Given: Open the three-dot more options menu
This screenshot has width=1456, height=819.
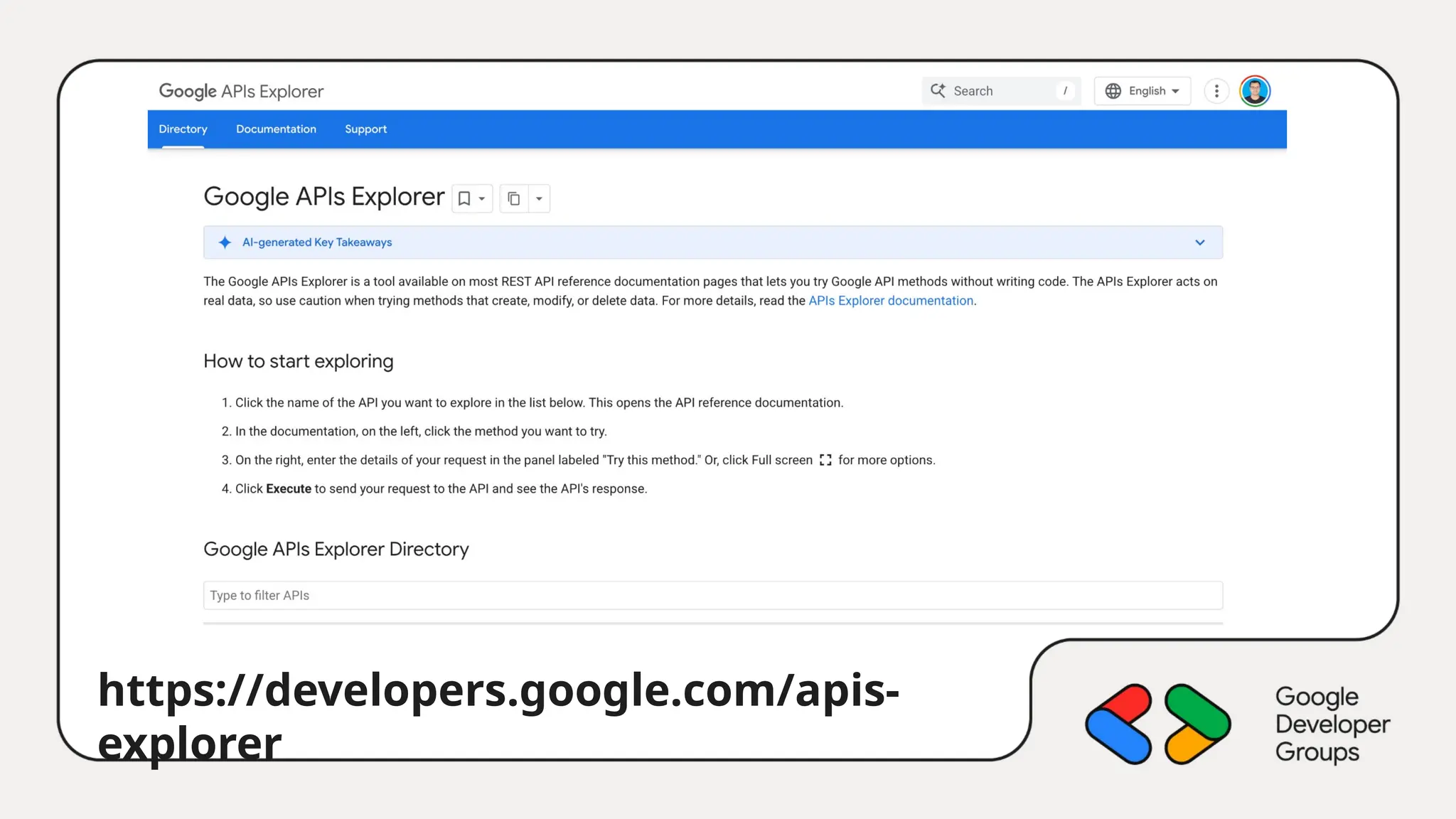Looking at the screenshot, I should pyautogui.click(x=1216, y=91).
